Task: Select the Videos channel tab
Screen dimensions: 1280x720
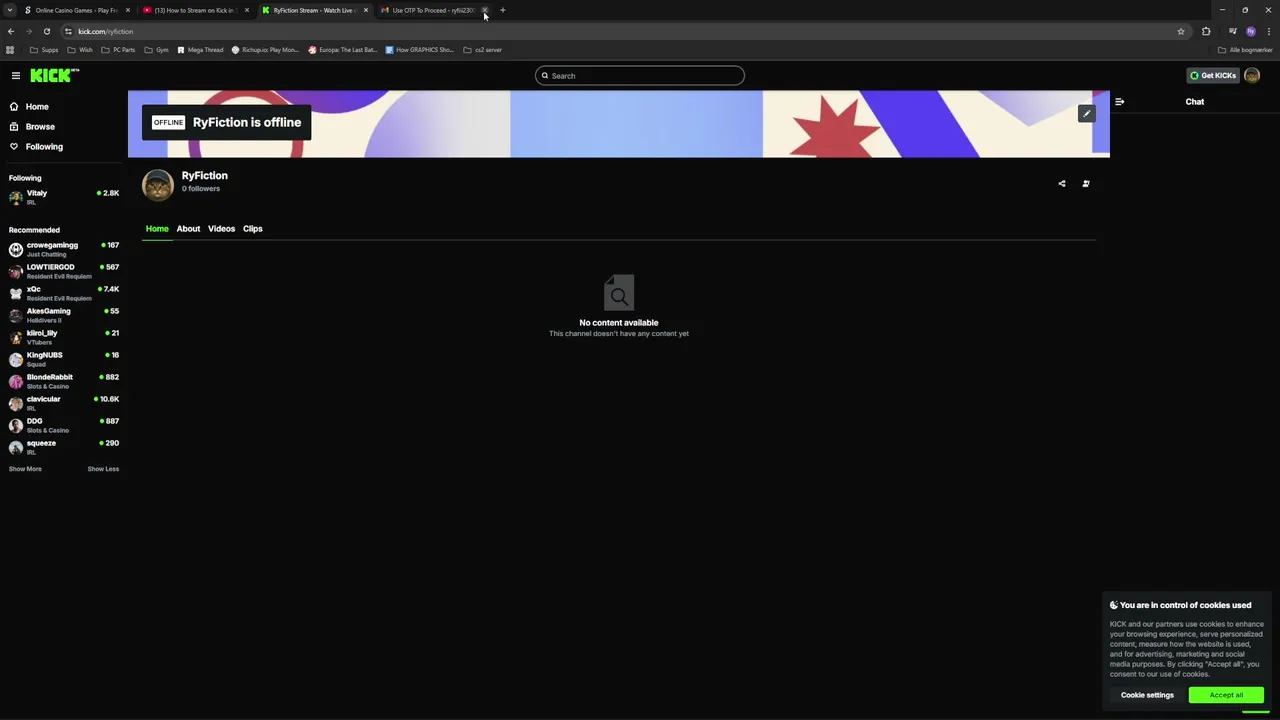Action: click(221, 229)
